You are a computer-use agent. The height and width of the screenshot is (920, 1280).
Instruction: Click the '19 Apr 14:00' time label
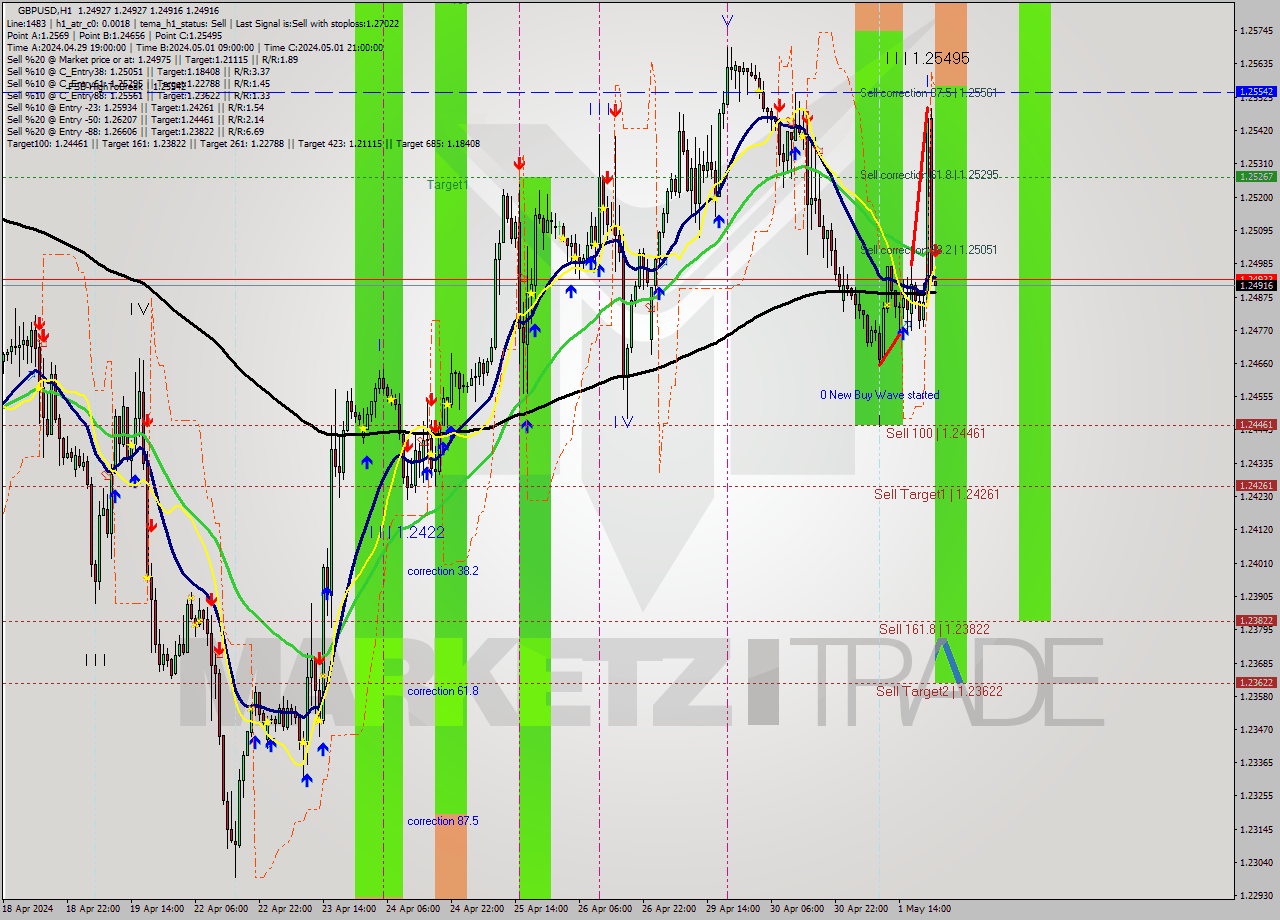point(157,909)
